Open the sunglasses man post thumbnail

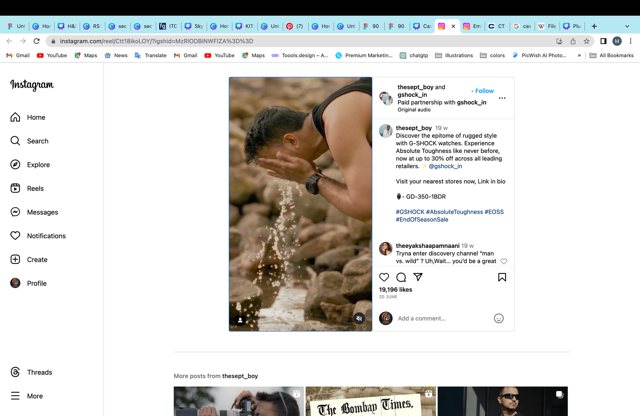tap(502, 401)
